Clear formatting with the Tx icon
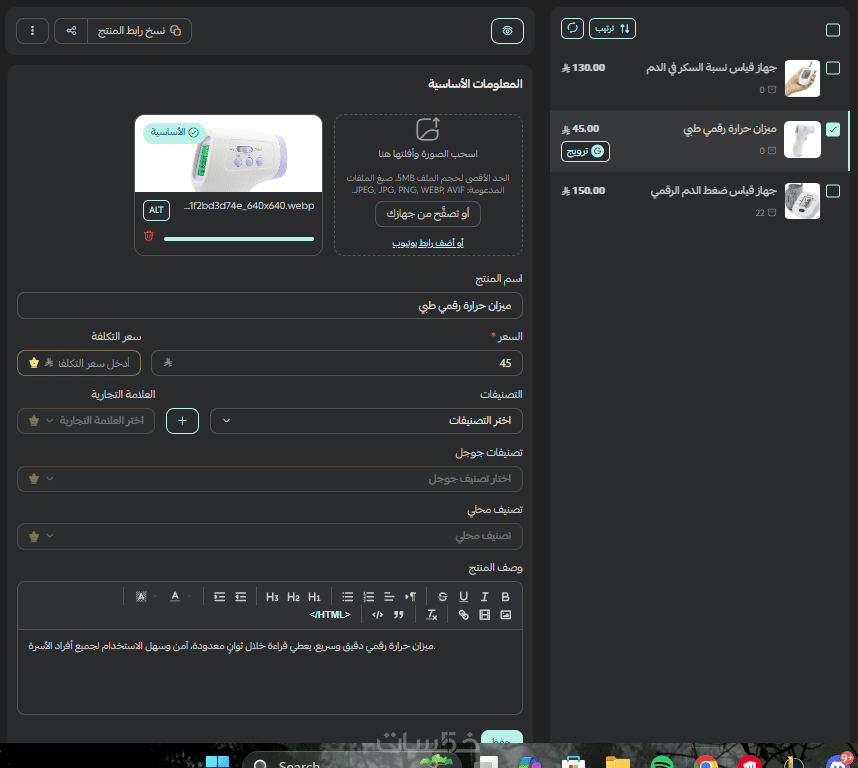Image resolution: width=858 pixels, height=768 pixels. tap(432, 615)
